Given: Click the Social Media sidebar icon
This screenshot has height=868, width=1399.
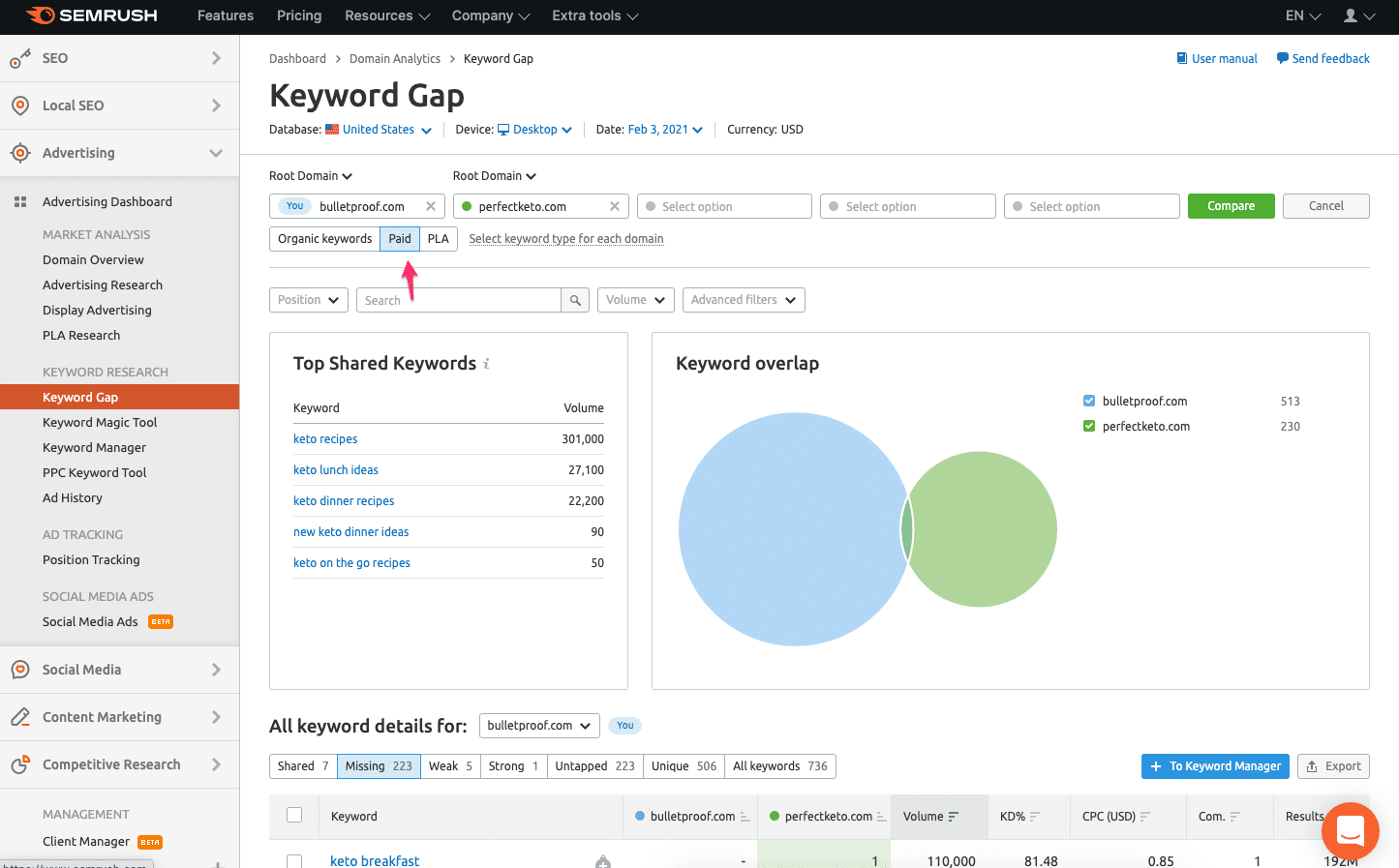Looking at the screenshot, I should click(20, 670).
